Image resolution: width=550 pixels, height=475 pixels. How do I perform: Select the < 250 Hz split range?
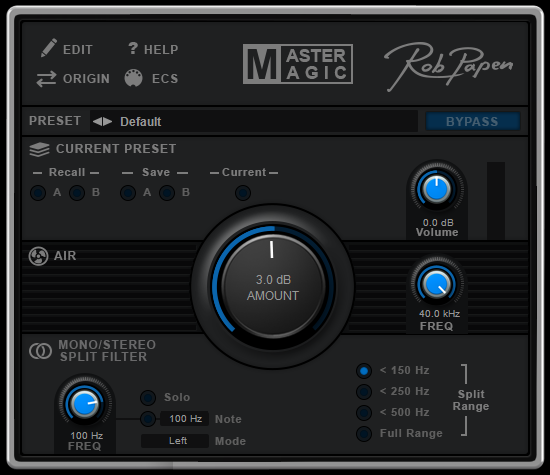pyautogui.click(x=364, y=392)
